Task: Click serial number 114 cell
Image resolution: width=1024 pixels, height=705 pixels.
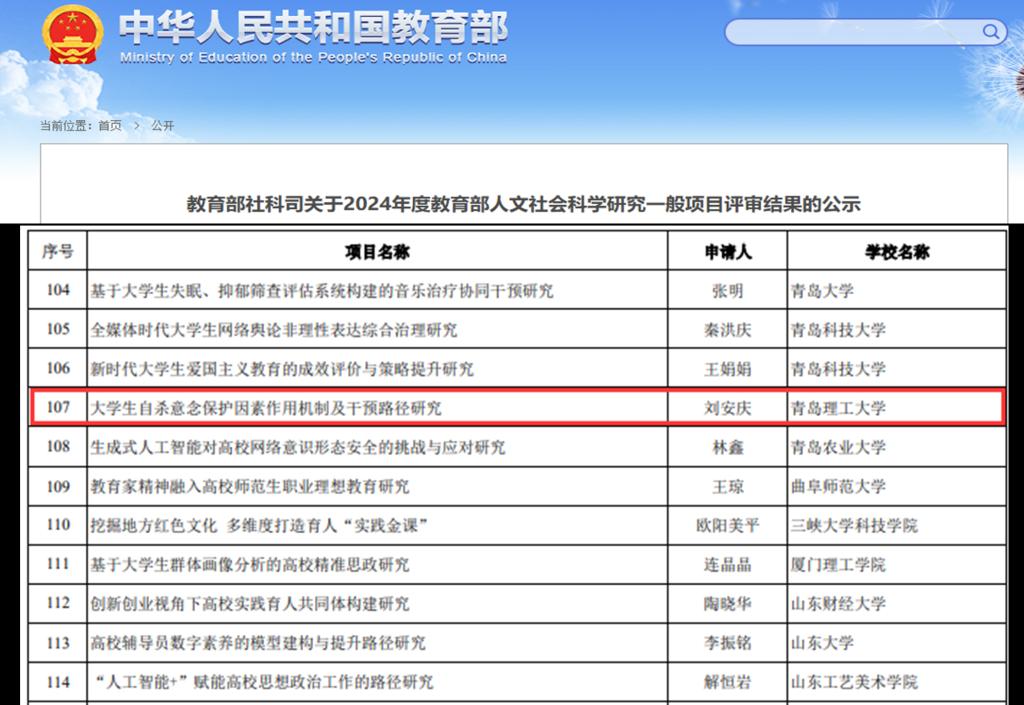Action: [58, 682]
